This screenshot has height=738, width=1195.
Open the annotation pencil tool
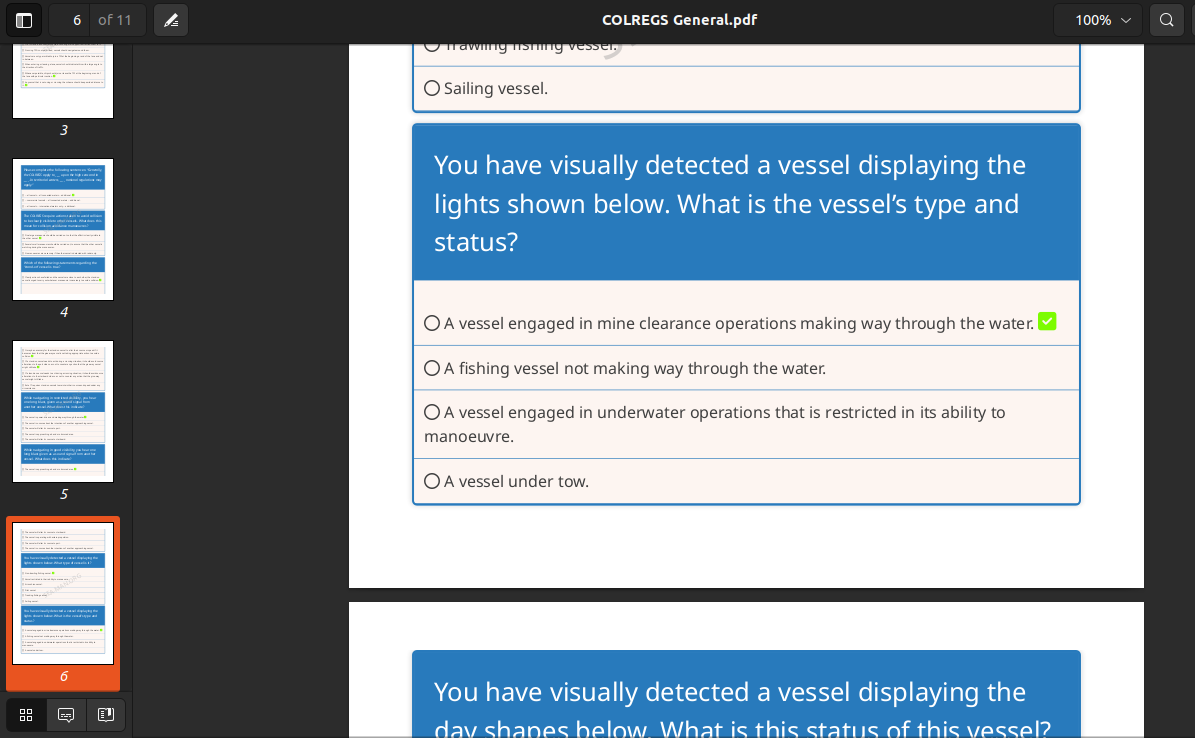(x=171, y=20)
